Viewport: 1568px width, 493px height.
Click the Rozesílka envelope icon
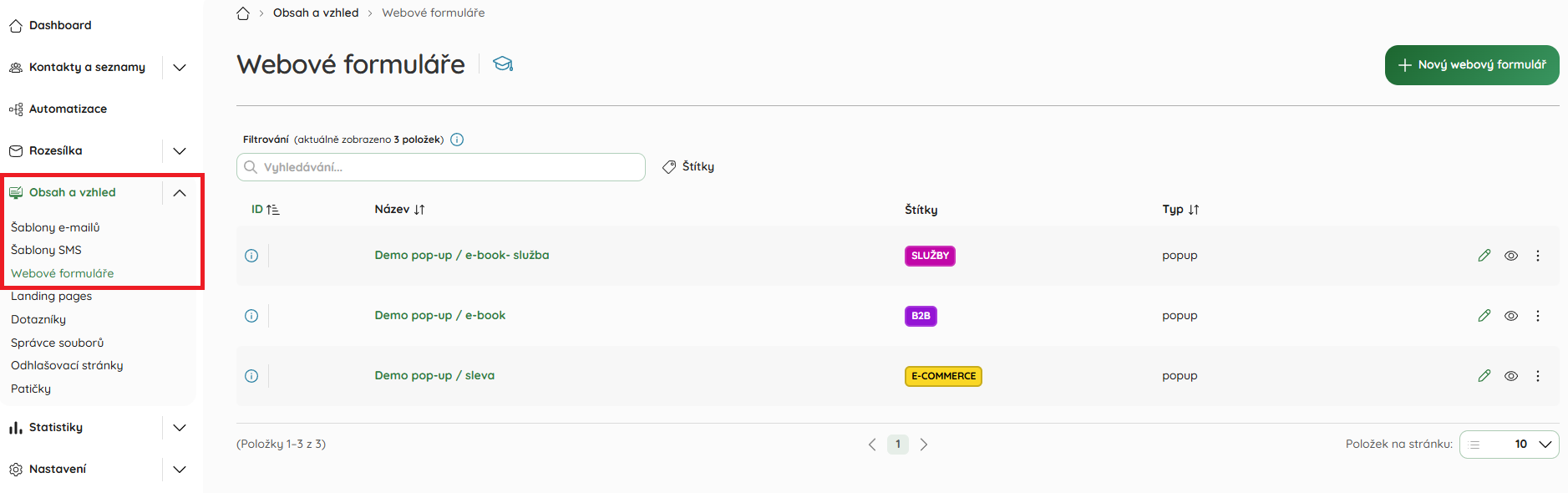tap(16, 151)
